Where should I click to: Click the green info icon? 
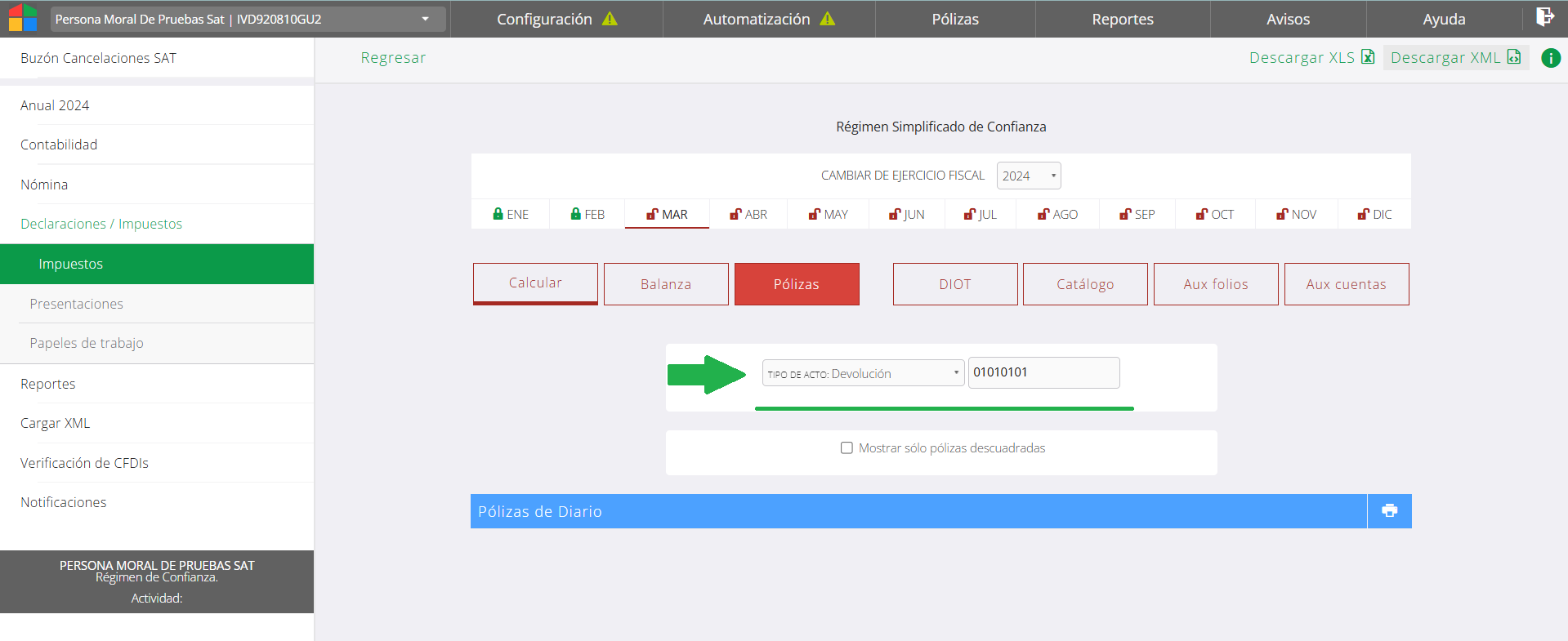1550,58
